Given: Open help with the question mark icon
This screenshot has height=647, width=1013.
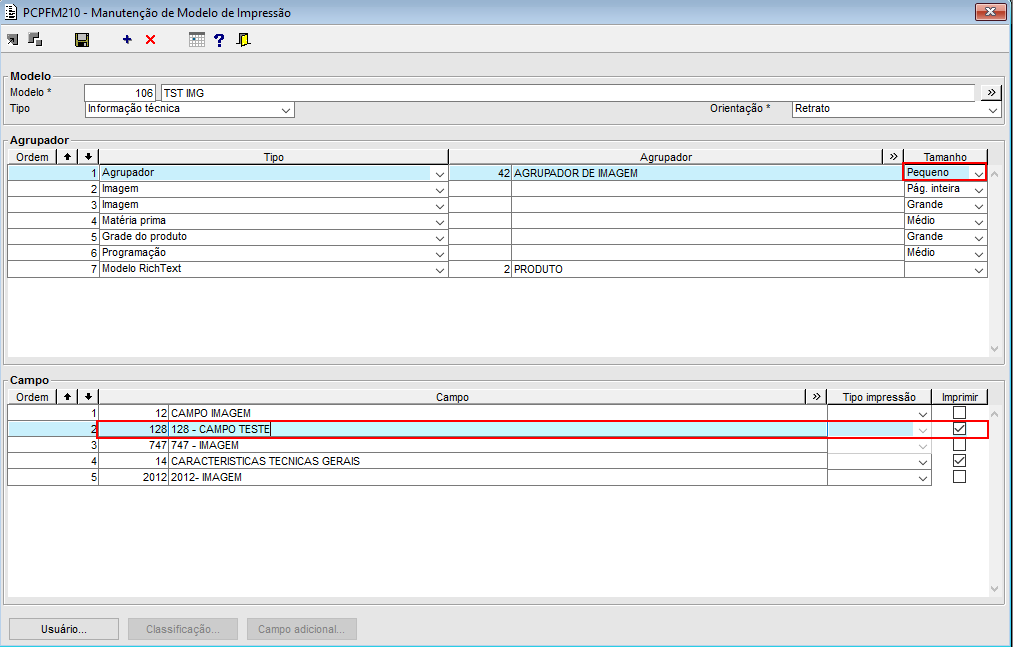Looking at the screenshot, I should 220,40.
